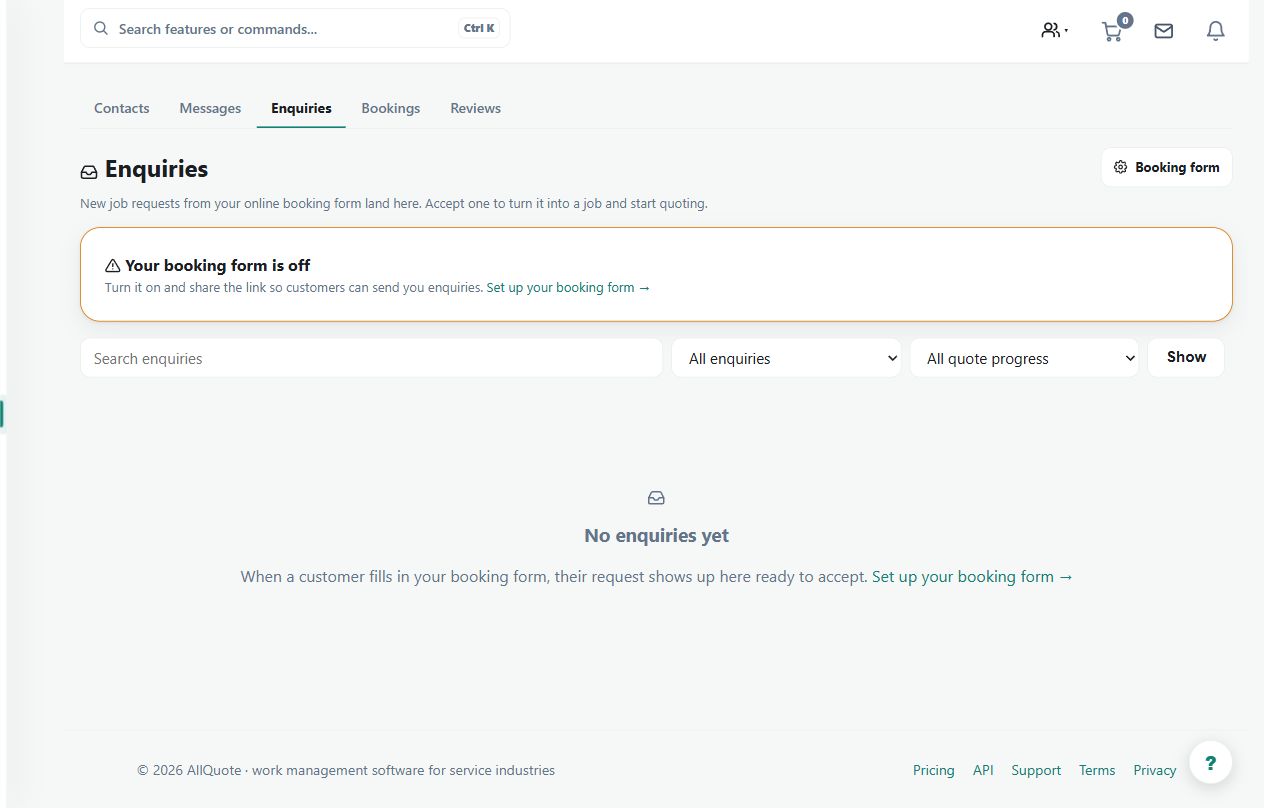Select the Enquiries tab

(301, 108)
